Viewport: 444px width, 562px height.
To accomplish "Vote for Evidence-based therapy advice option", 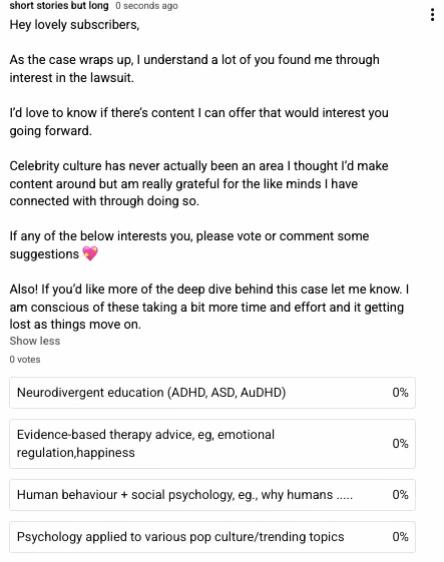I will pyautogui.click(x=212, y=443).
